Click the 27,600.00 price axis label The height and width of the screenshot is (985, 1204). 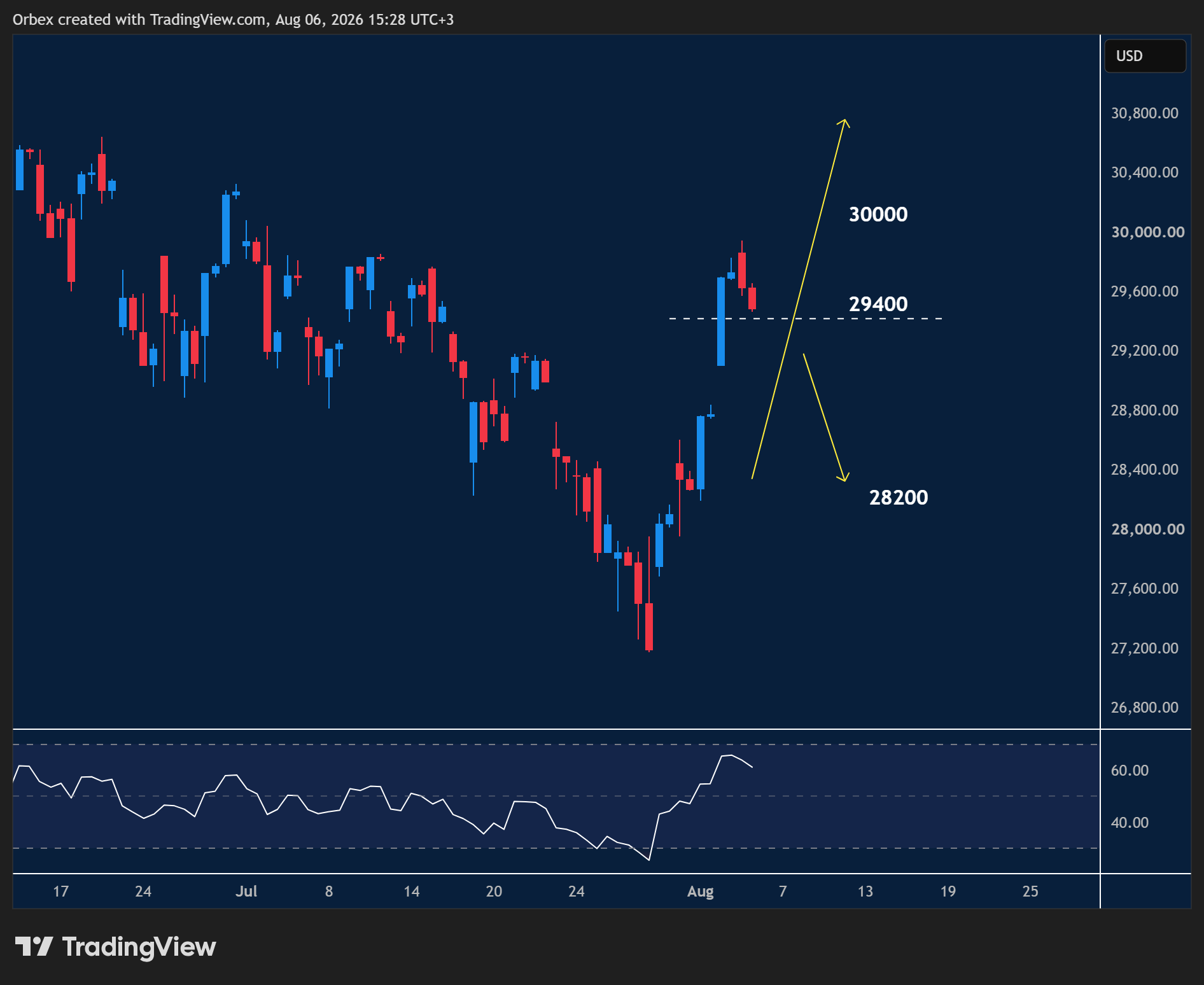[x=1144, y=589]
